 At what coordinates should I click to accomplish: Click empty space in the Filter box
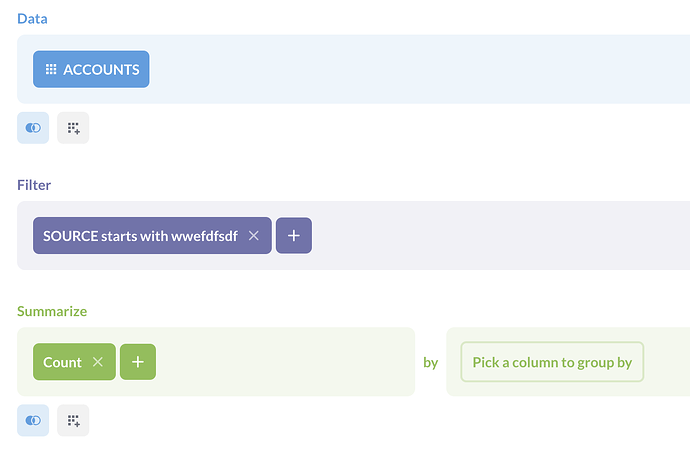coord(500,236)
